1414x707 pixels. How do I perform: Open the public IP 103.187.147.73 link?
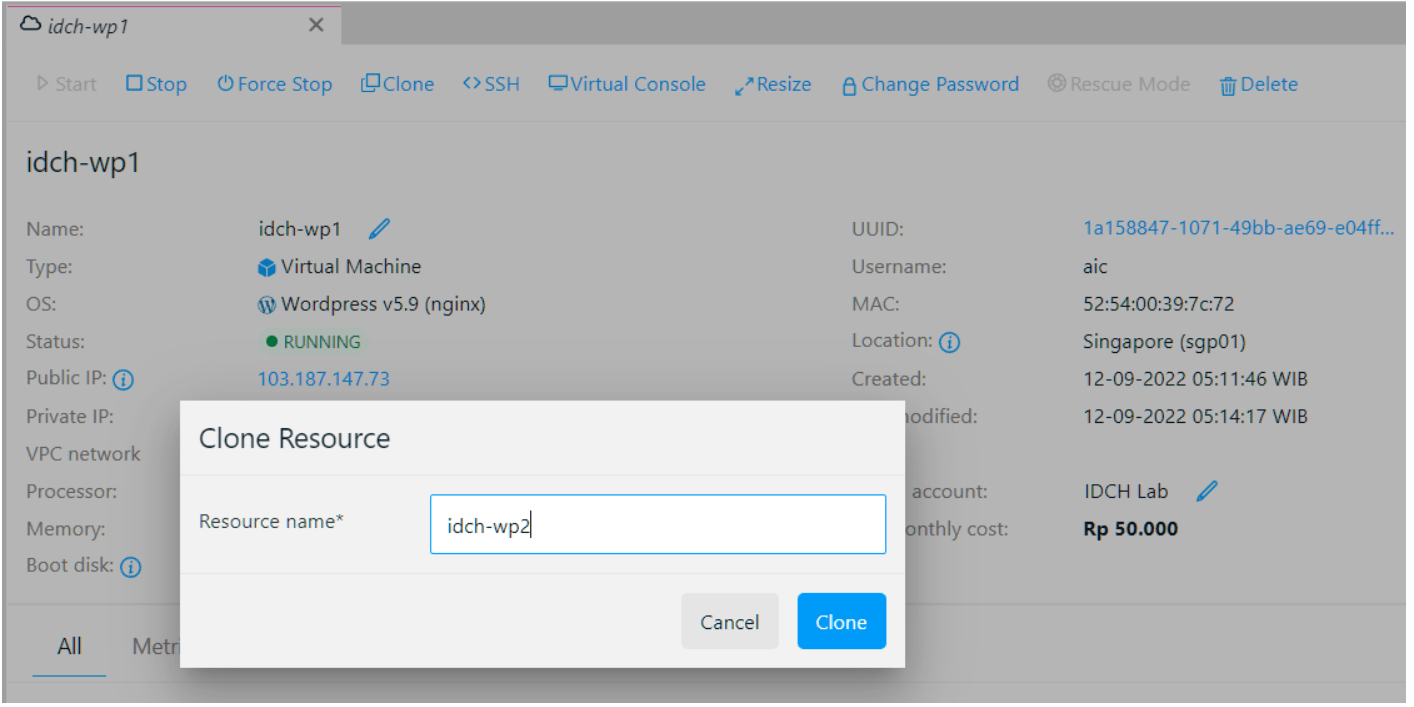[324, 379]
